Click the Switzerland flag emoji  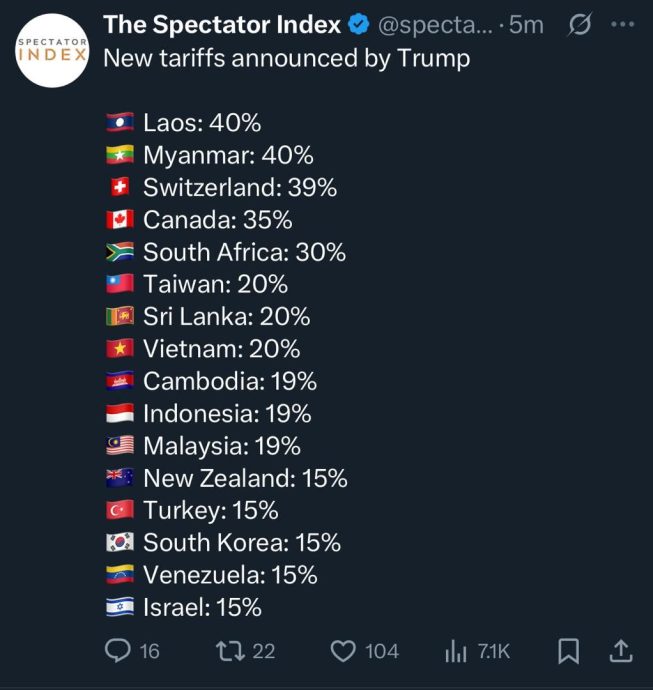coord(120,187)
